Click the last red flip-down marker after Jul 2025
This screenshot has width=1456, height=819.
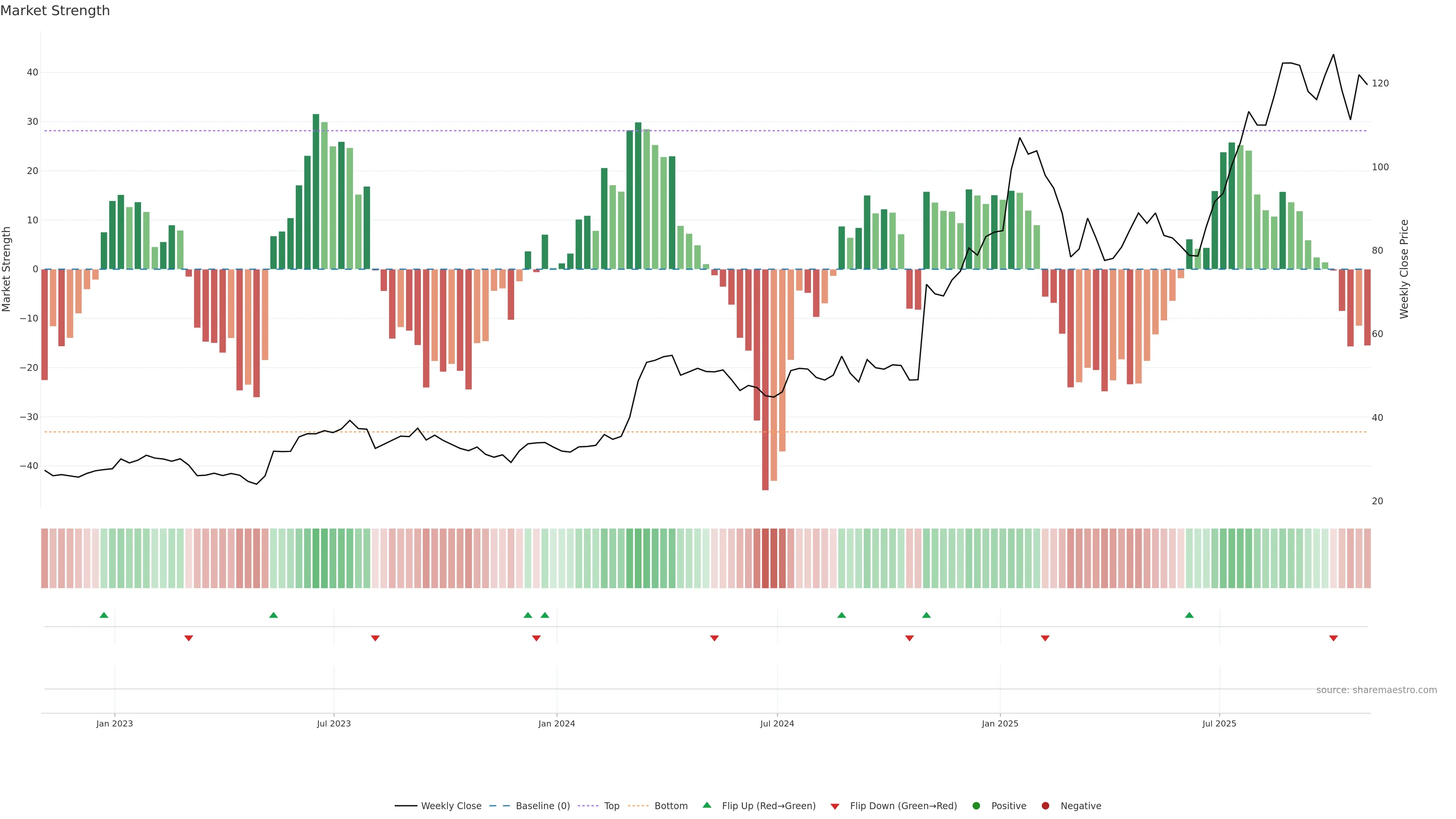pos(1334,638)
